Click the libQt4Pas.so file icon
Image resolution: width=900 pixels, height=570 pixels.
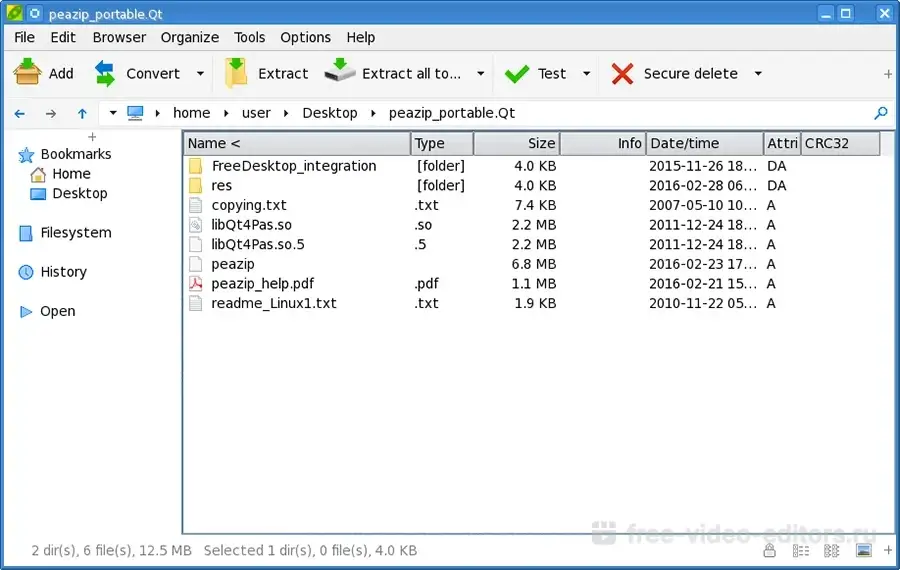[196, 225]
